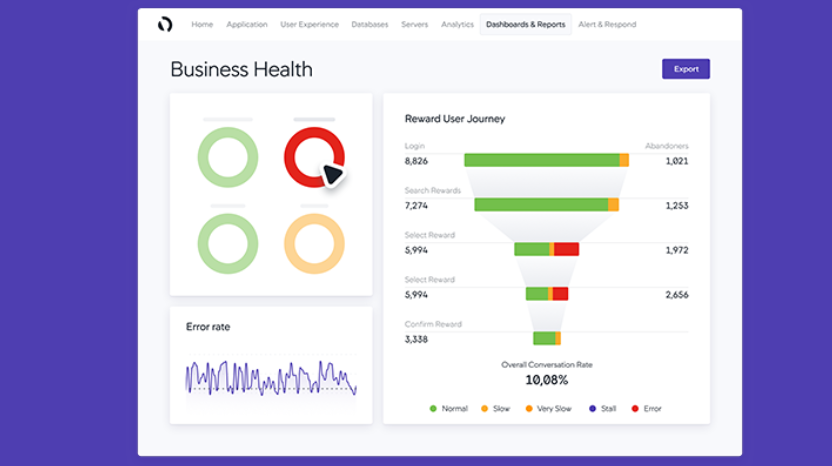Switch to the Servers tab

pos(415,24)
